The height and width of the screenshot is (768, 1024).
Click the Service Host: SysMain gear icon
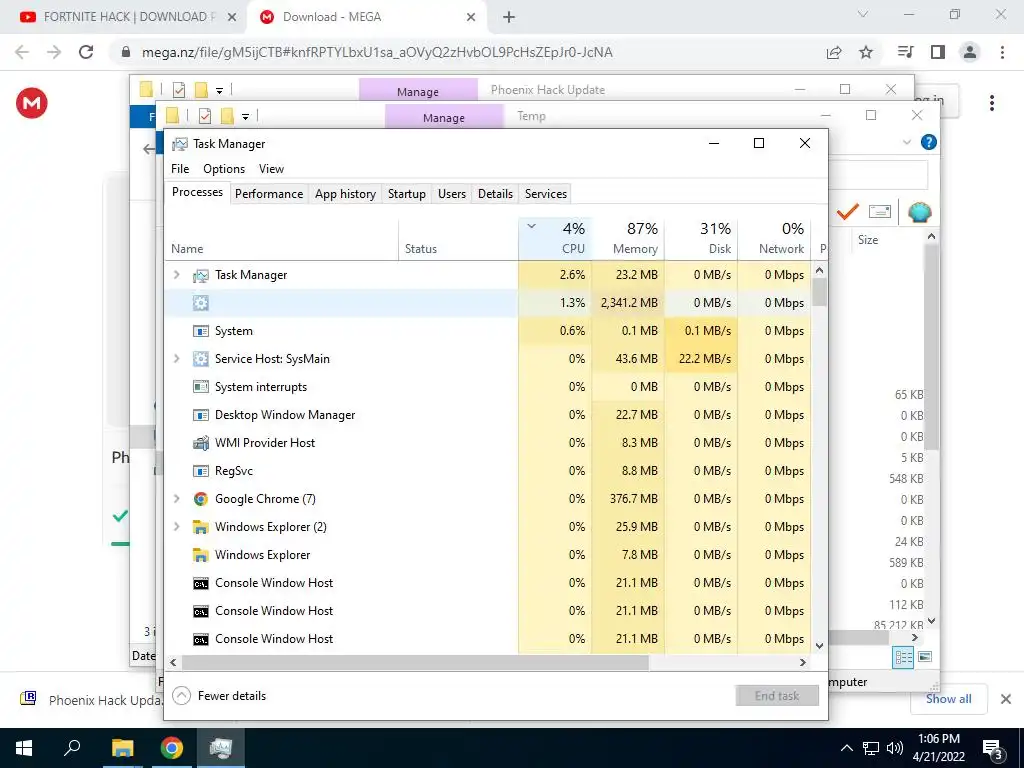click(x=200, y=359)
